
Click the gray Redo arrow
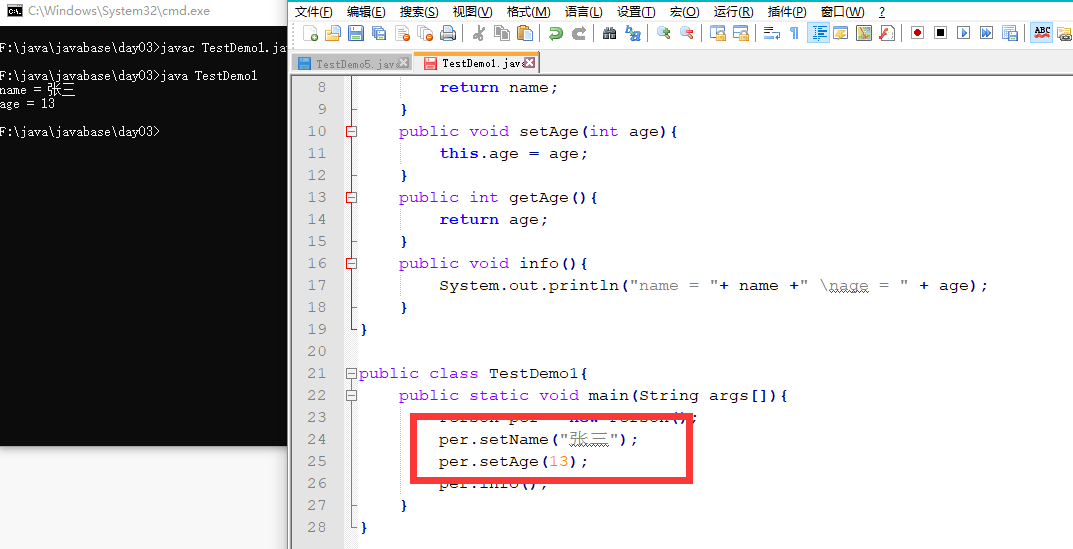pyautogui.click(x=579, y=33)
